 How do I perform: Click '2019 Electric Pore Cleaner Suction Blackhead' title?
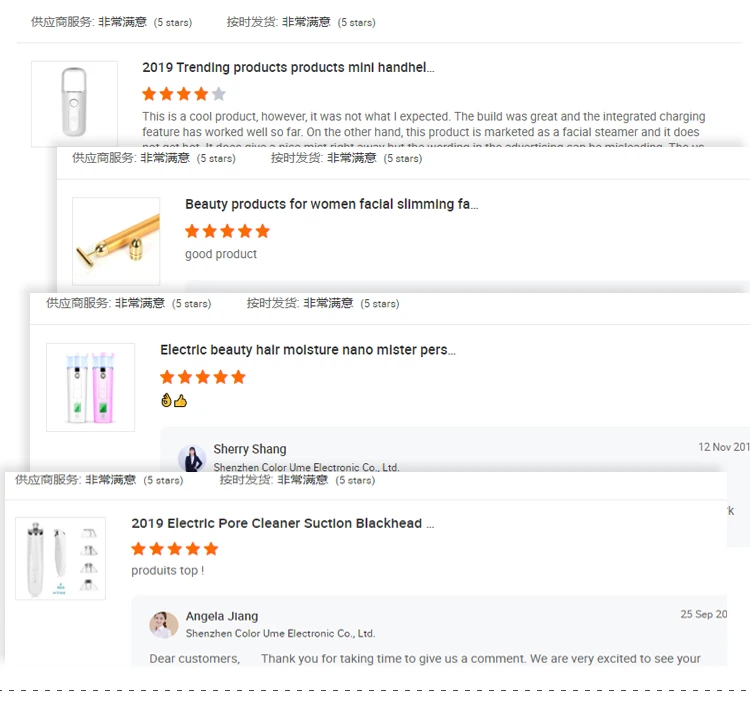[x=282, y=523]
